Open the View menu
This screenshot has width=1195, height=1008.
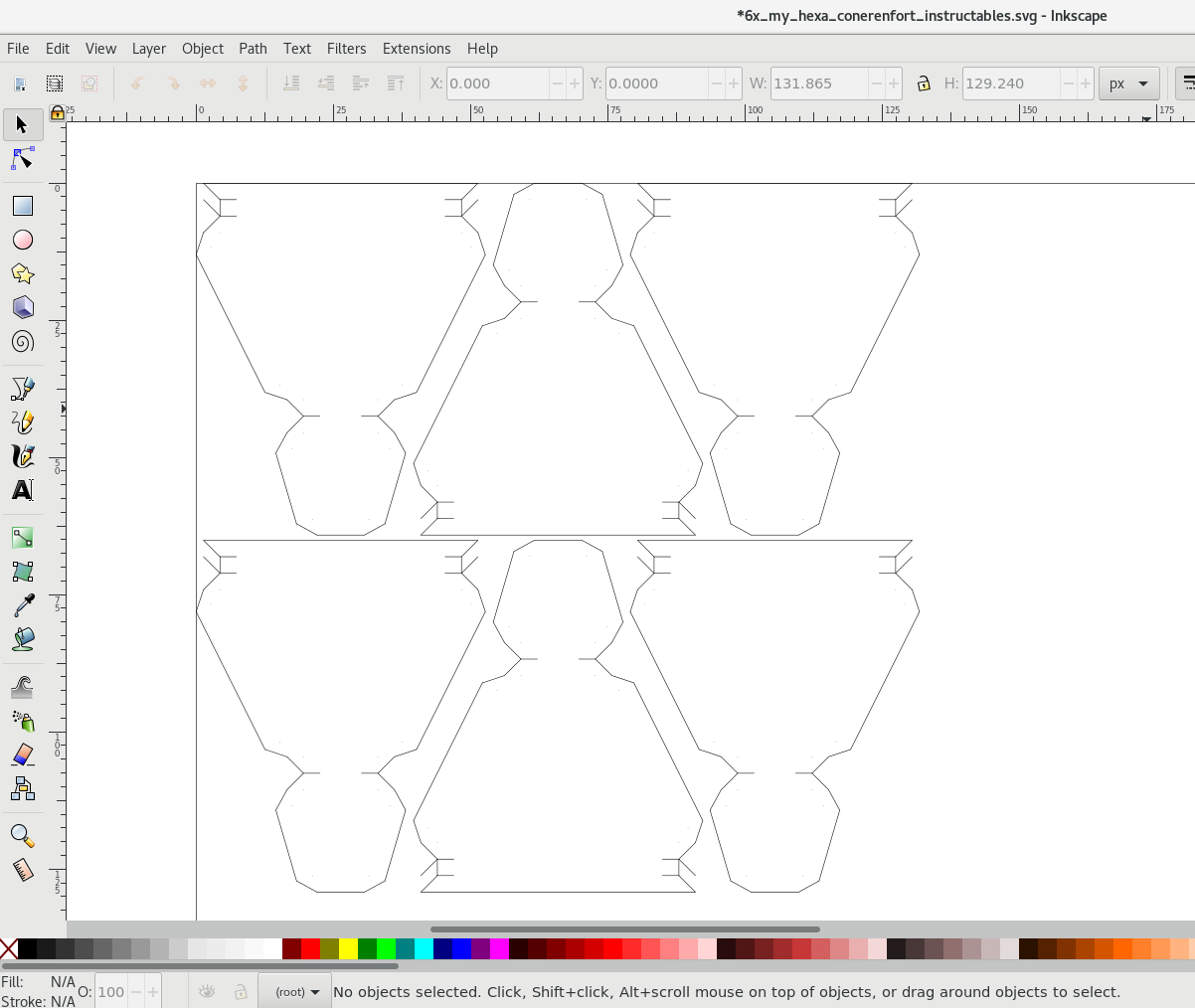click(100, 48)
